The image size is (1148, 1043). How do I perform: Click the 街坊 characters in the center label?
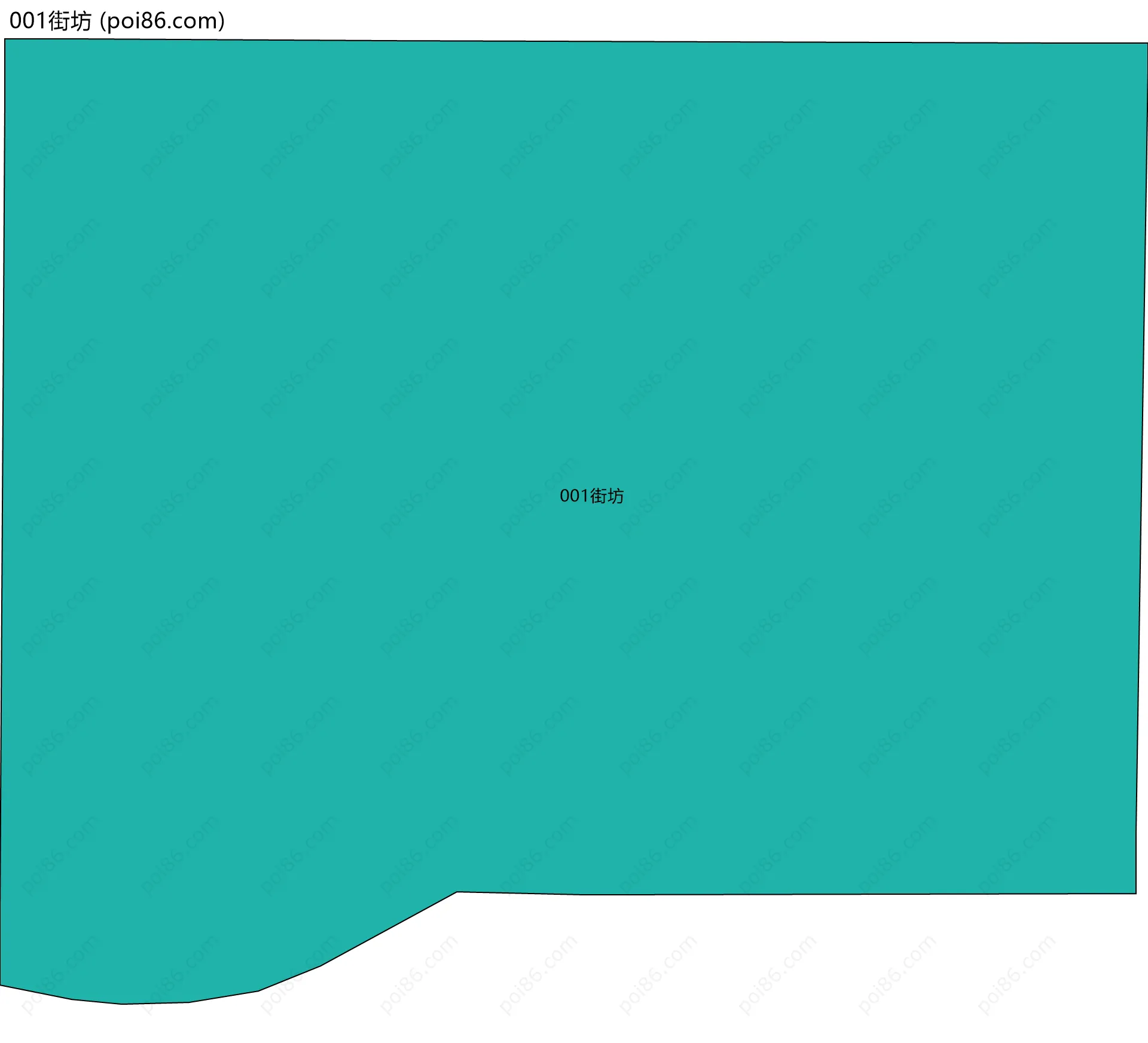607,496
